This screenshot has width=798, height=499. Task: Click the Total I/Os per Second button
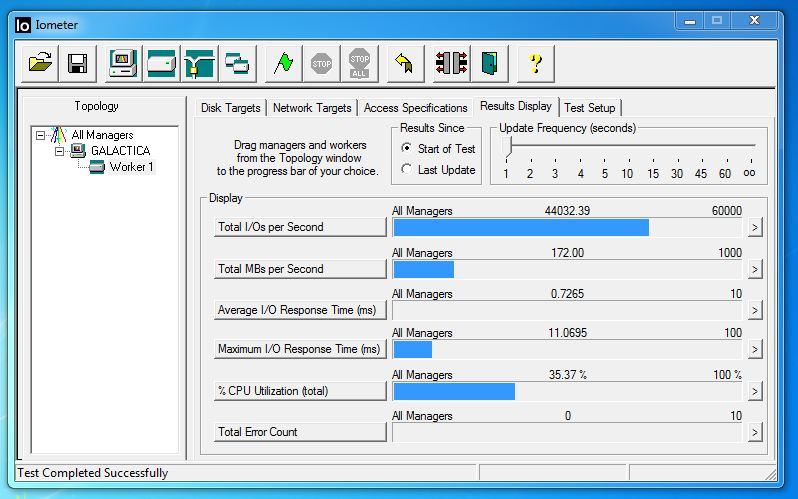point(300,227)
